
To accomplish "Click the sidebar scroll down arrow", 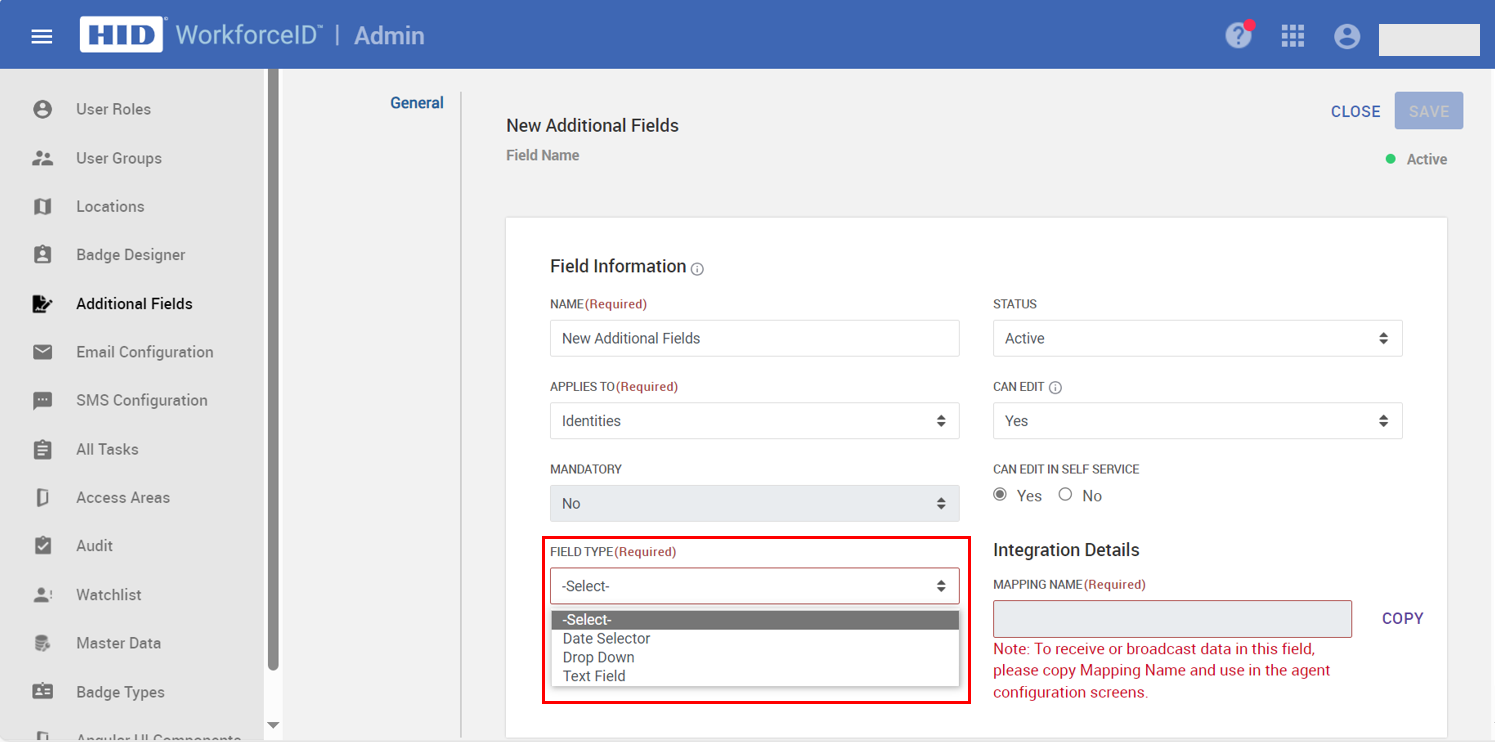I will coord(273,725).
